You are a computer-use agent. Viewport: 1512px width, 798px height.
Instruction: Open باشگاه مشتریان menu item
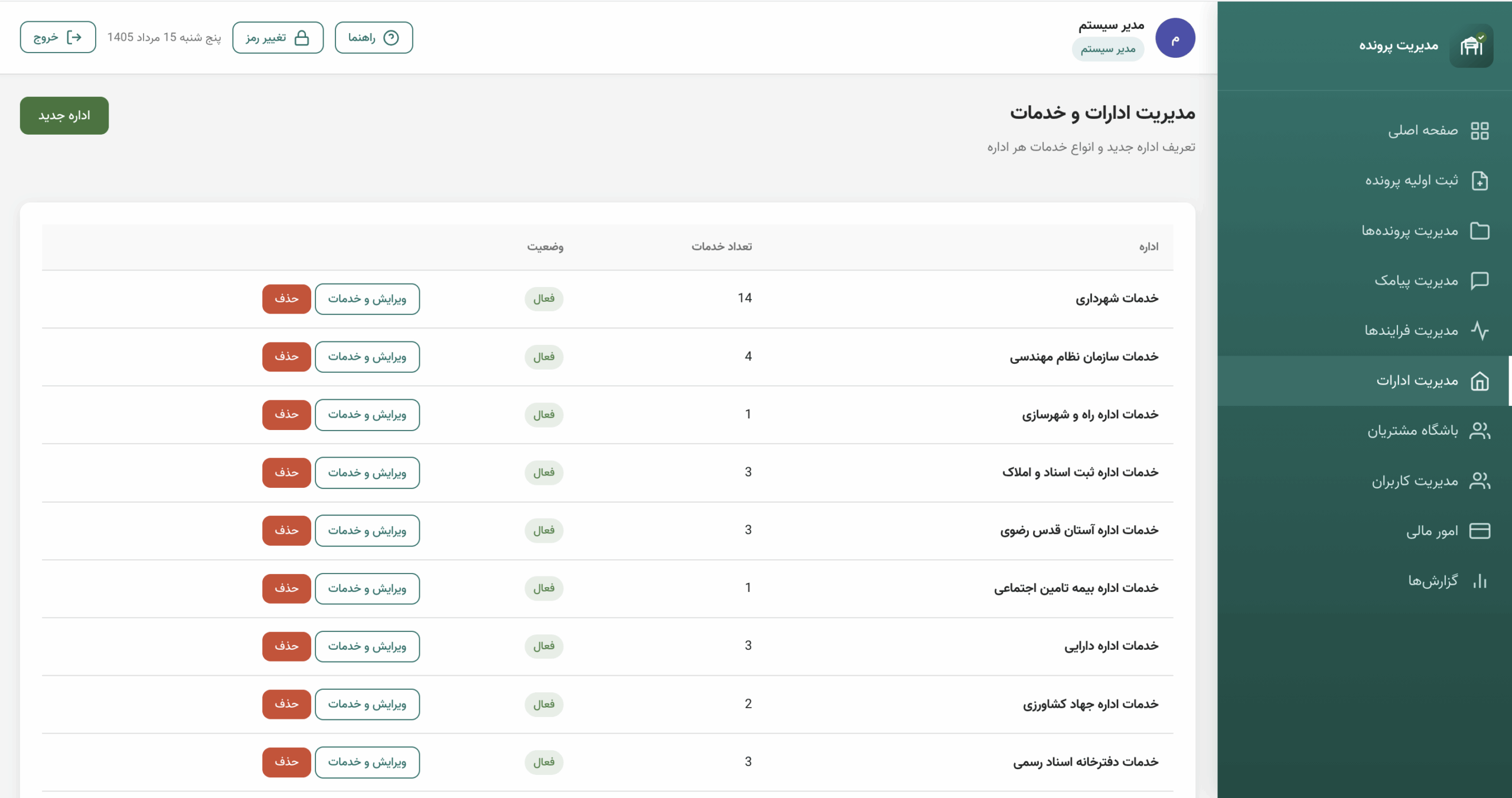pyautogui.click(x=1364, y=431)
